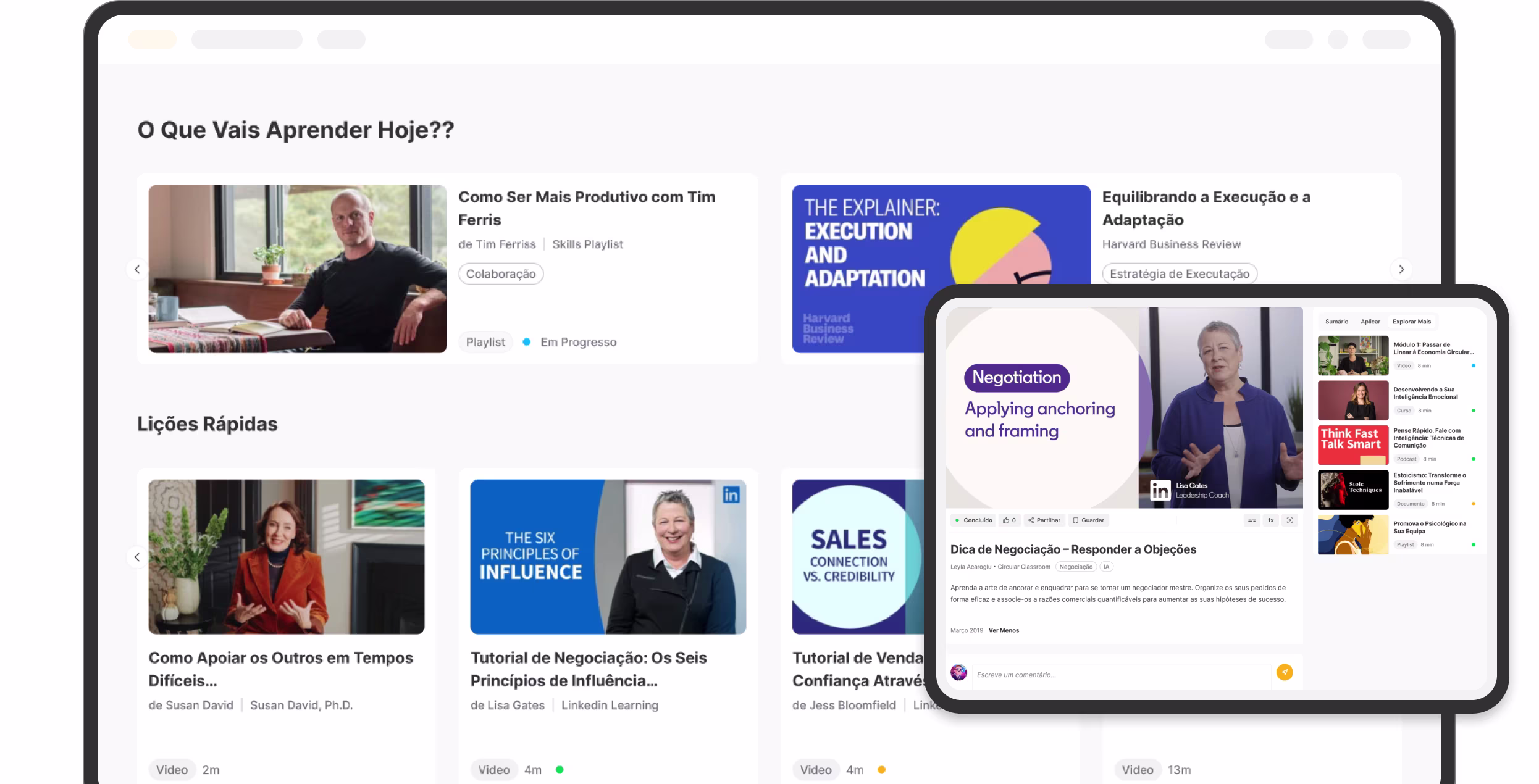1539x784 pixels.
Task: Like the video with the thumbs-up icon
Action: (x=1010, y=520)
